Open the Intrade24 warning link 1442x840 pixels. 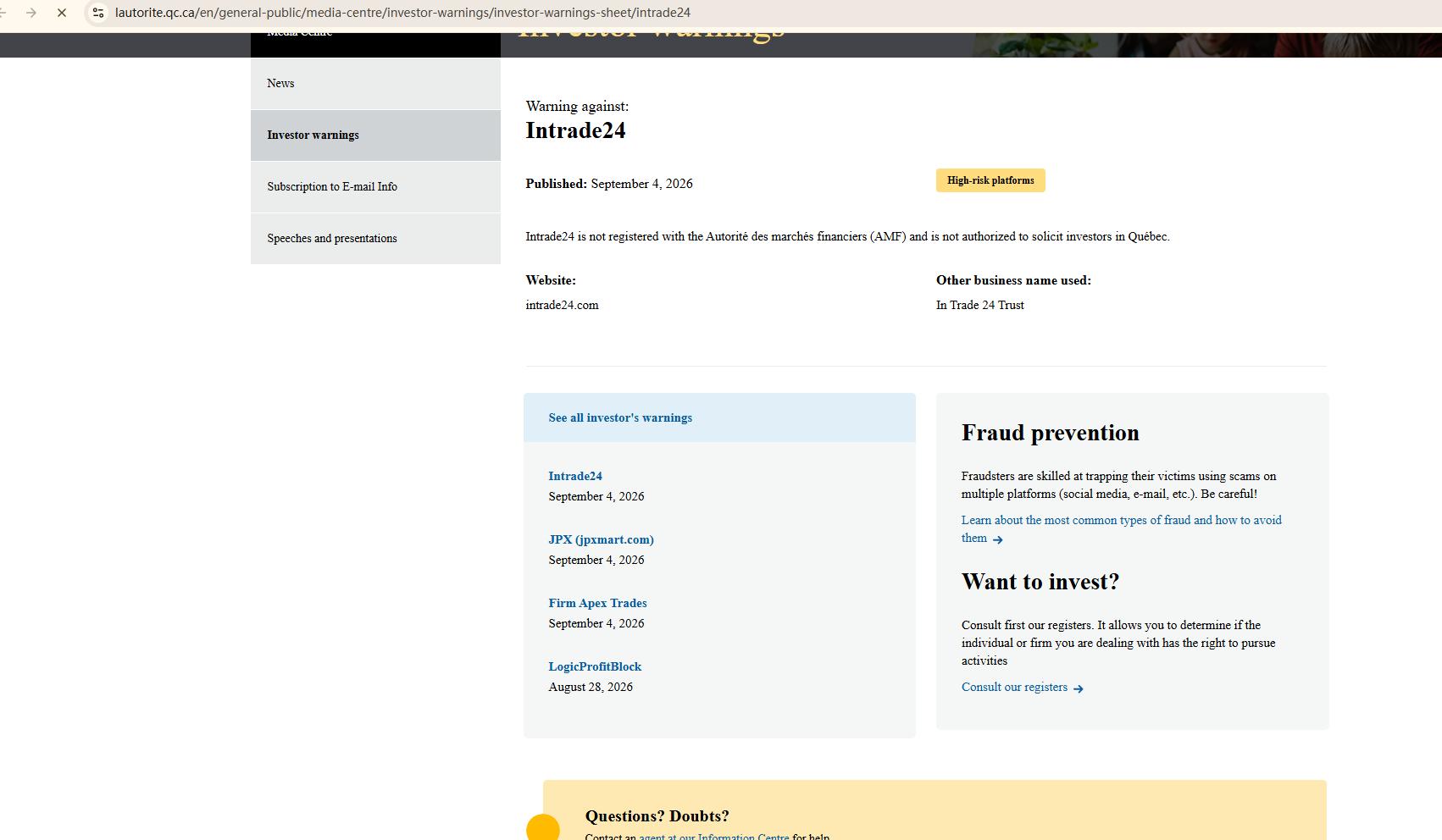pyautogui.click(x=575, y=476)
